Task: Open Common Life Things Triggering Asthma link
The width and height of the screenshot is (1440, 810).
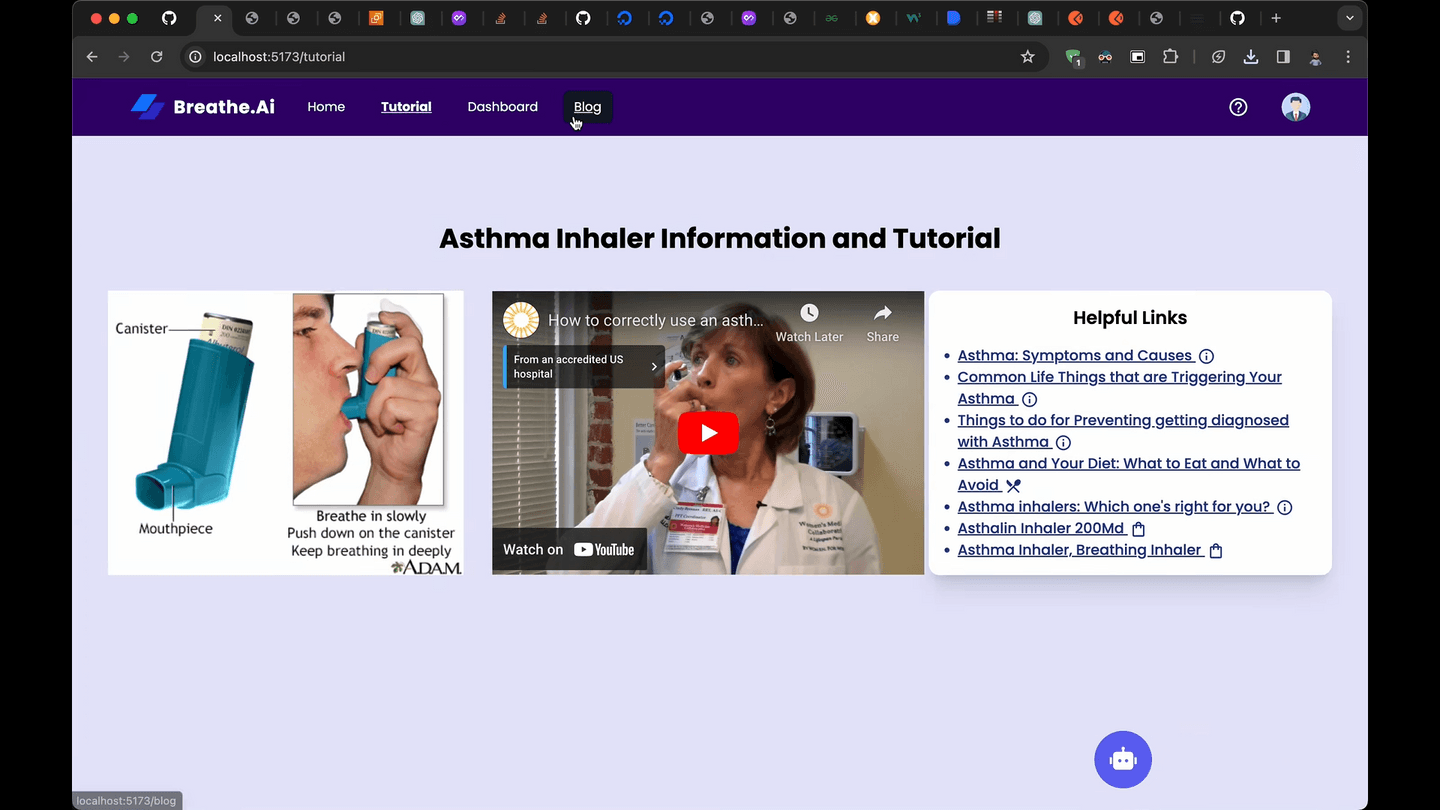Action: click(x=1120, y=388)
